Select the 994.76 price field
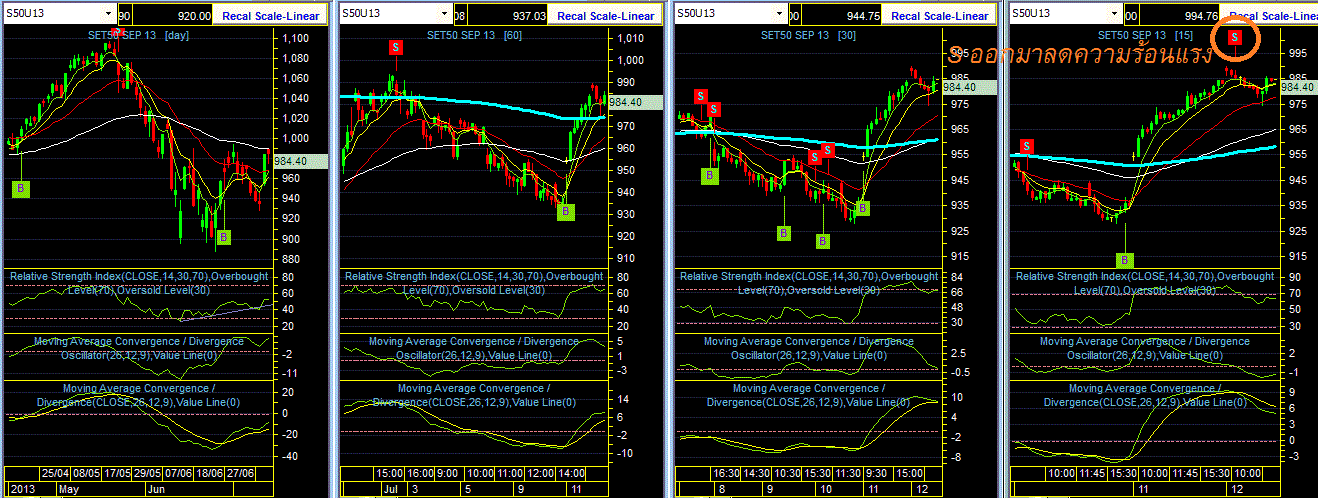The image size is (1318, 498). 1179,15
